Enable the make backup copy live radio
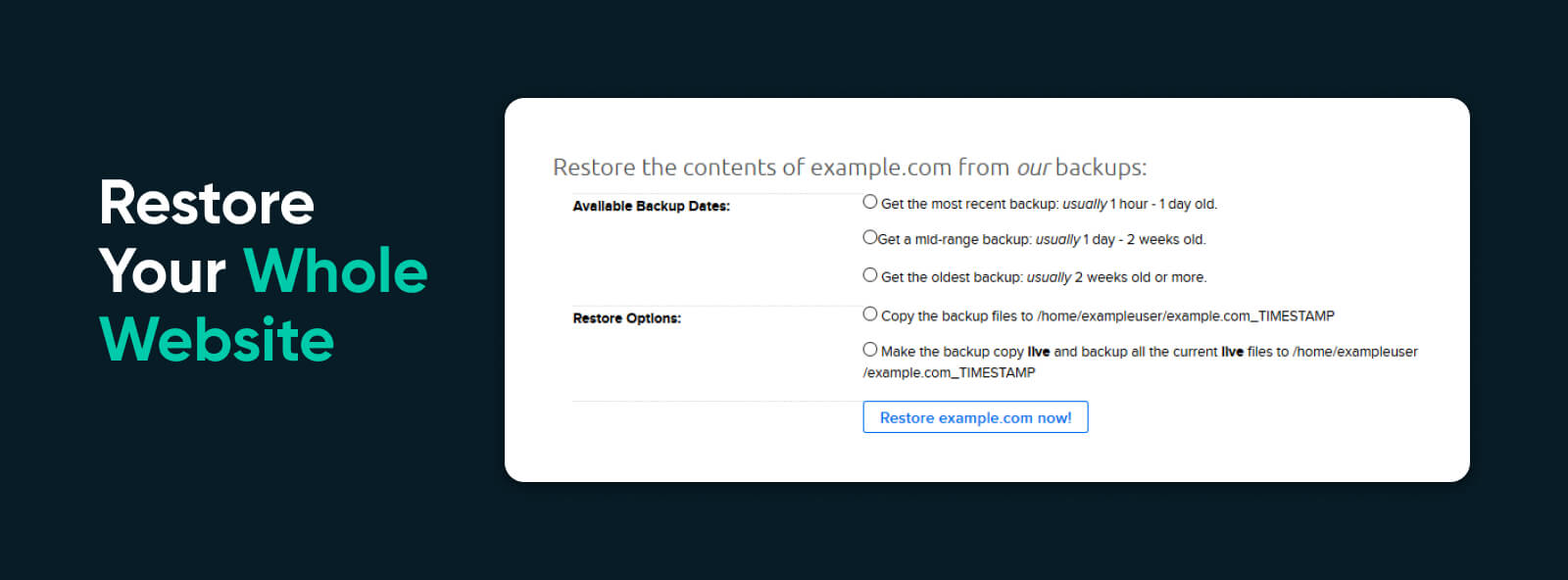The width and height of the screenshot is (1568, 580). click(x=869, y=350)
